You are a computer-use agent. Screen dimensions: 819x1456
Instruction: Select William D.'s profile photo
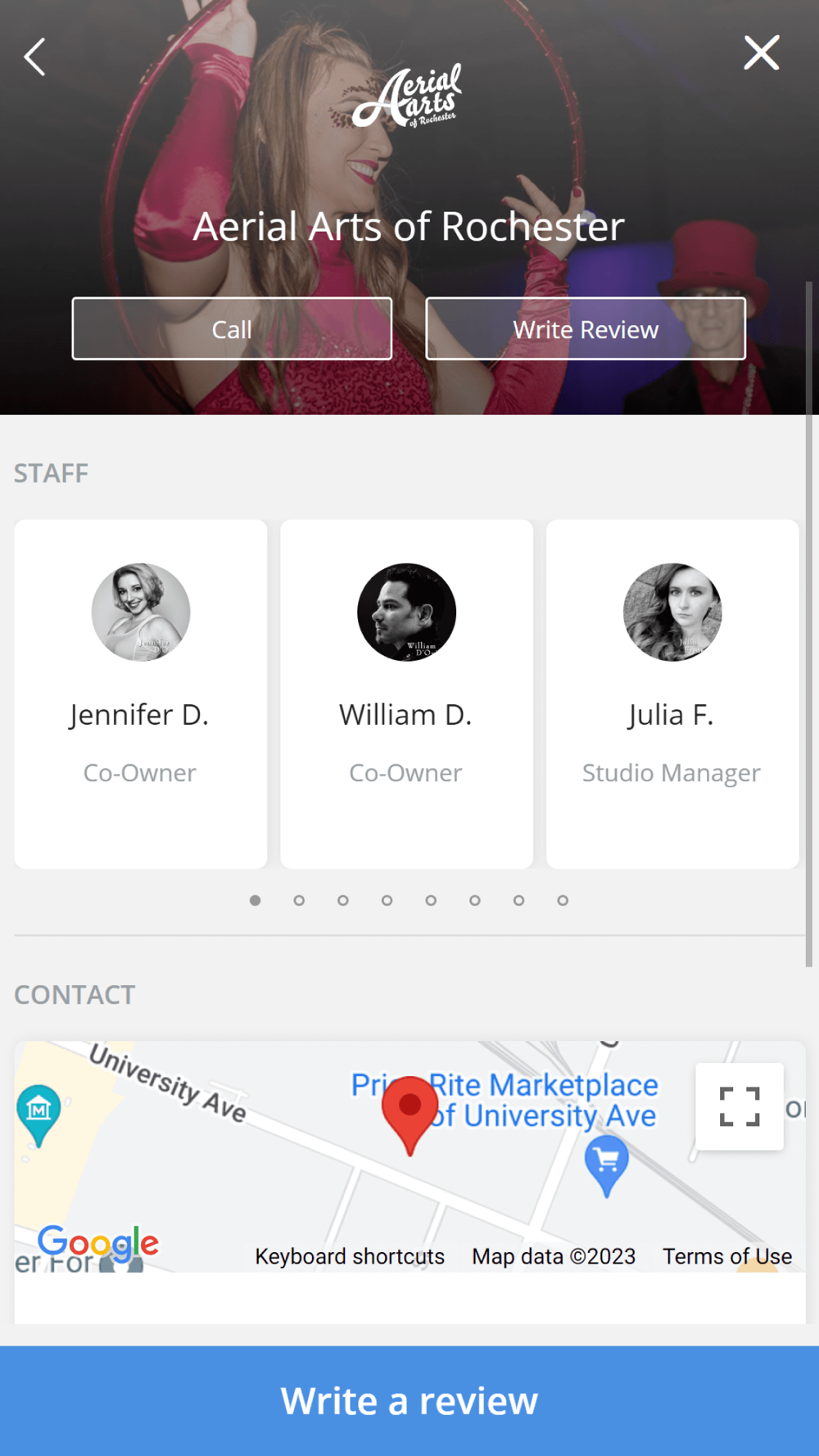point(406,612)
